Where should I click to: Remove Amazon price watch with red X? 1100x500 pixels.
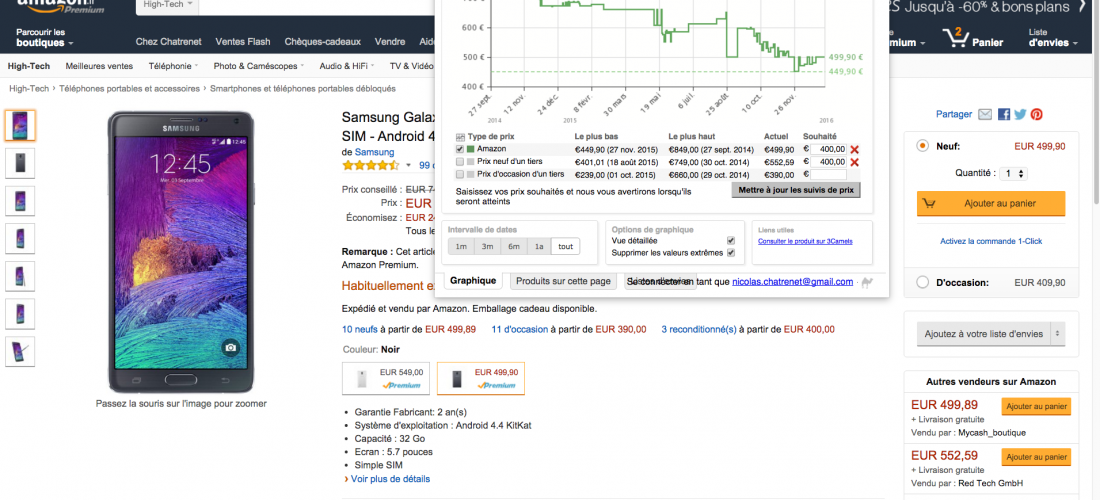854,149
